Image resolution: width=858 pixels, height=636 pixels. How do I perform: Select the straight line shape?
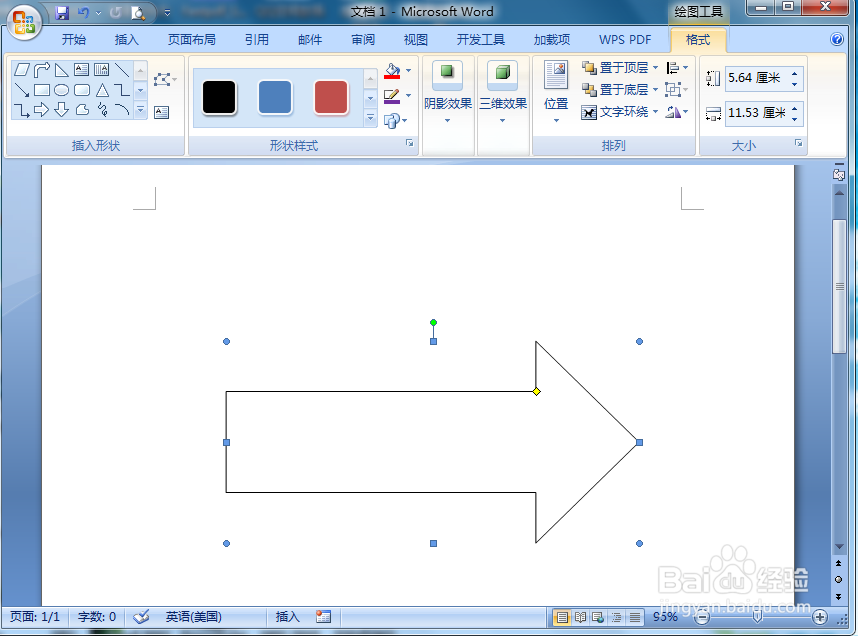point(122,70)
